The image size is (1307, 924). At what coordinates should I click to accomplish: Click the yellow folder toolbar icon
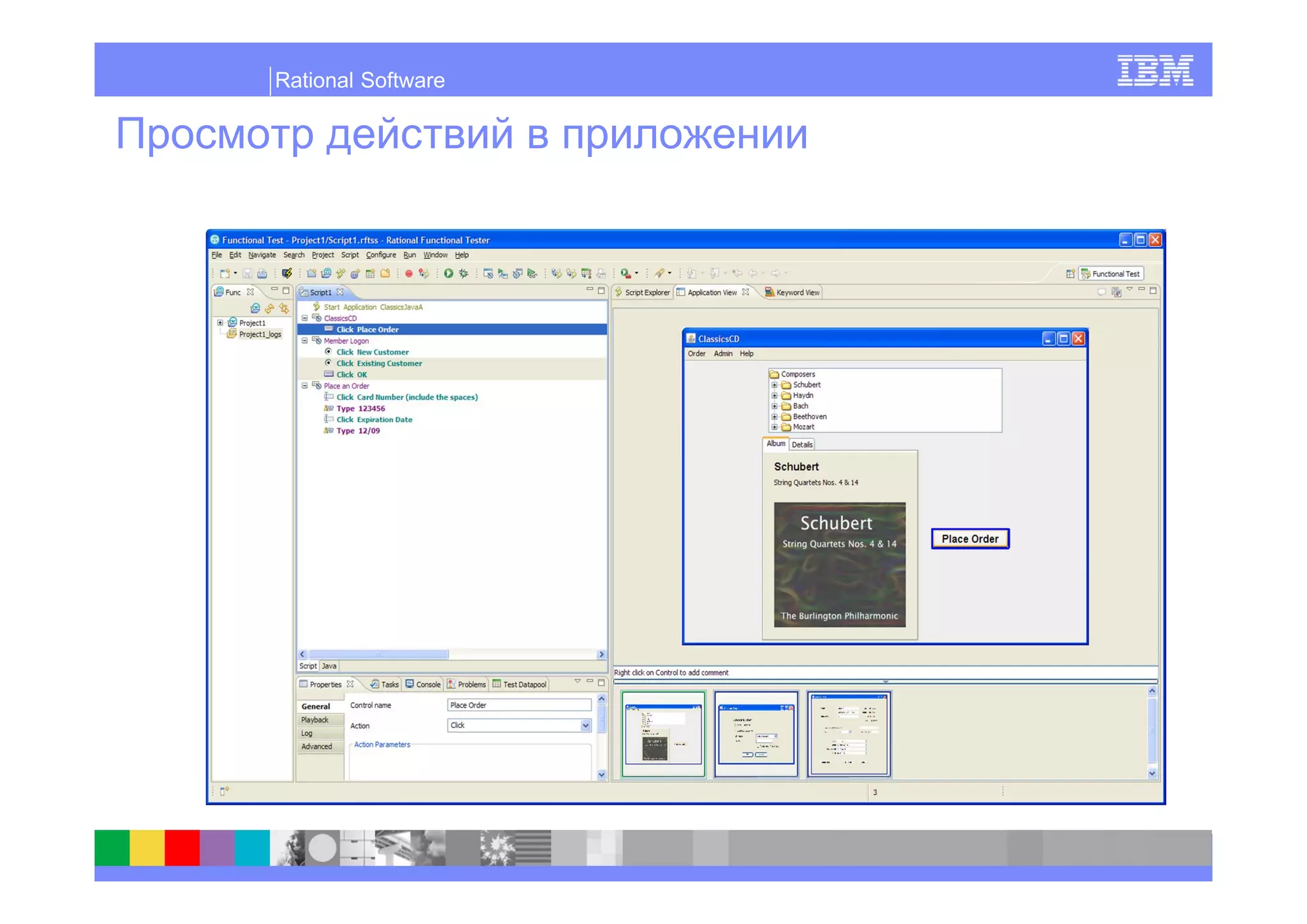coord(385,274)
